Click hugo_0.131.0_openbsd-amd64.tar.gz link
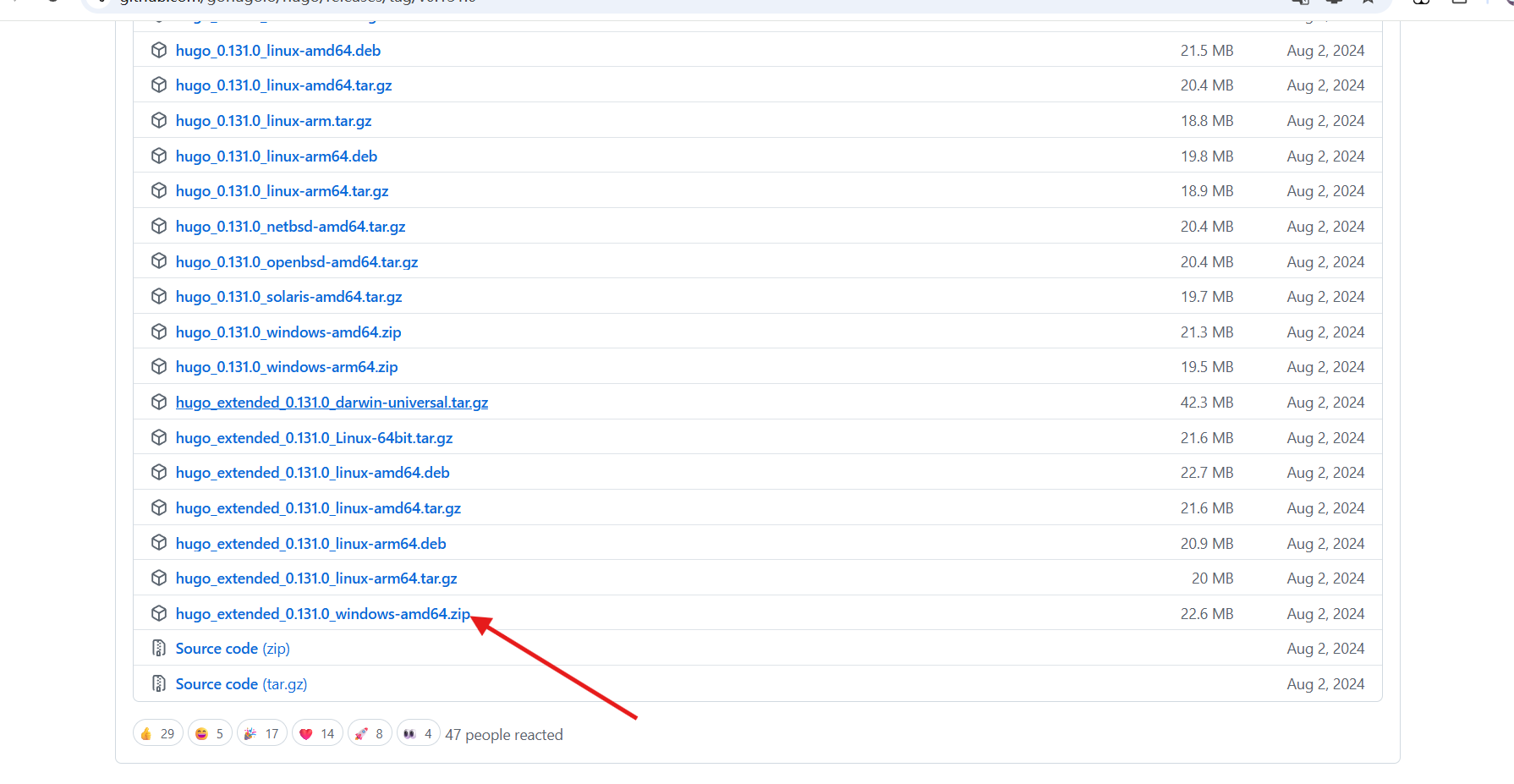1514x784 pixels. [297, 262]
